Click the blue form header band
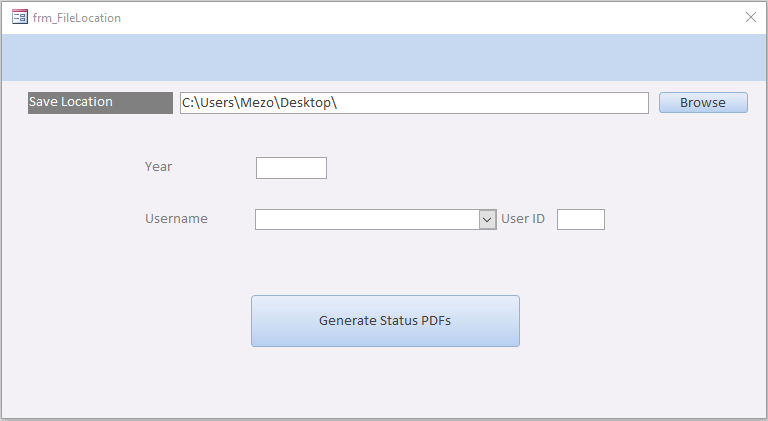The image size is (768, 421). [384, 57]
